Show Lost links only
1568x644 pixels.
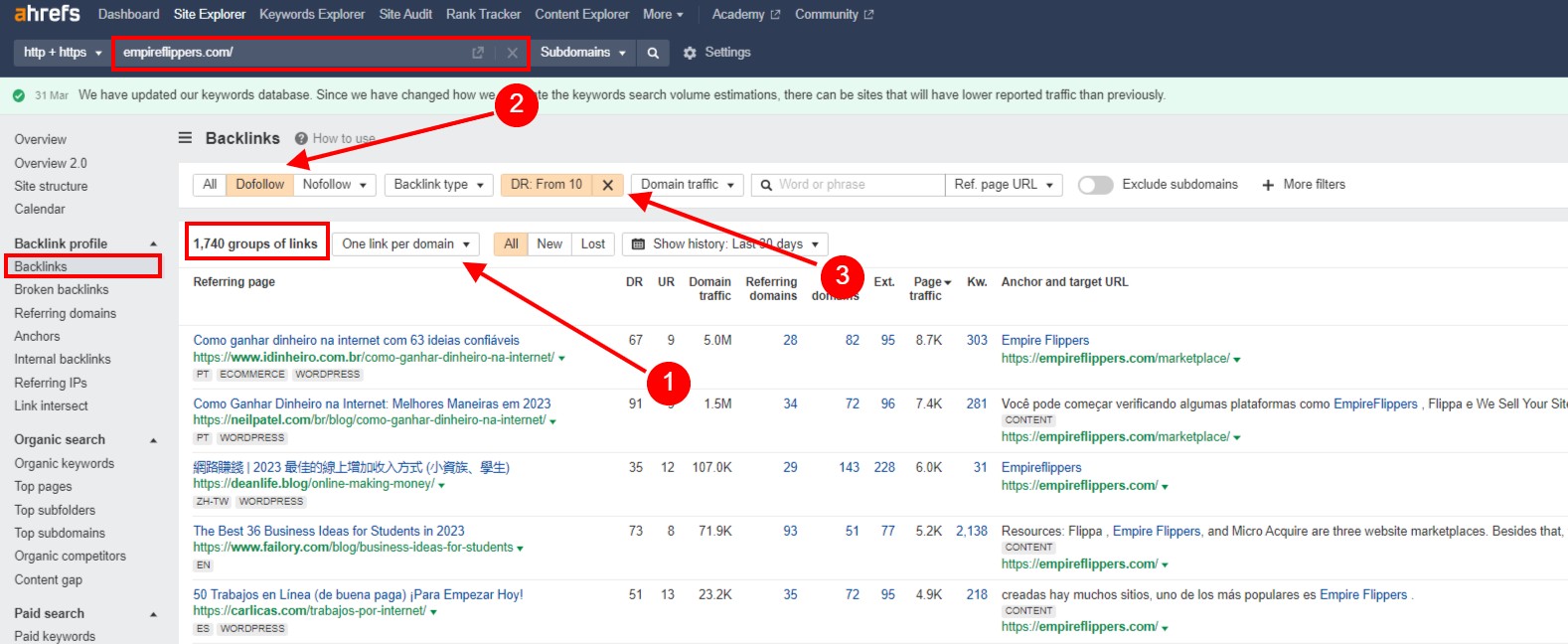593,244
